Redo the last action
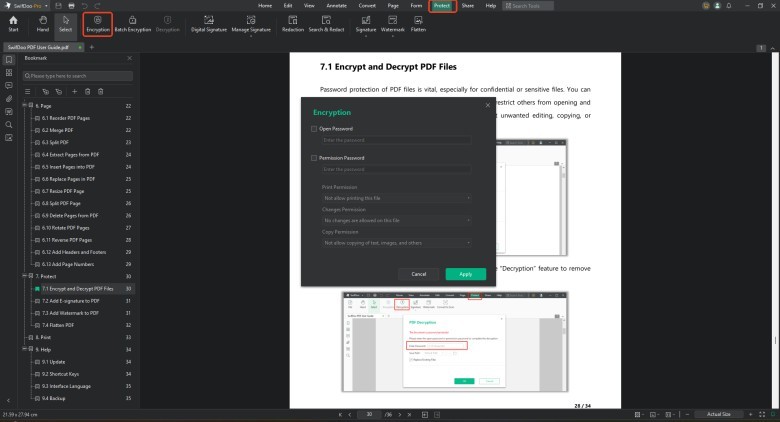780x422 pixels. click(x=97, y=5)
